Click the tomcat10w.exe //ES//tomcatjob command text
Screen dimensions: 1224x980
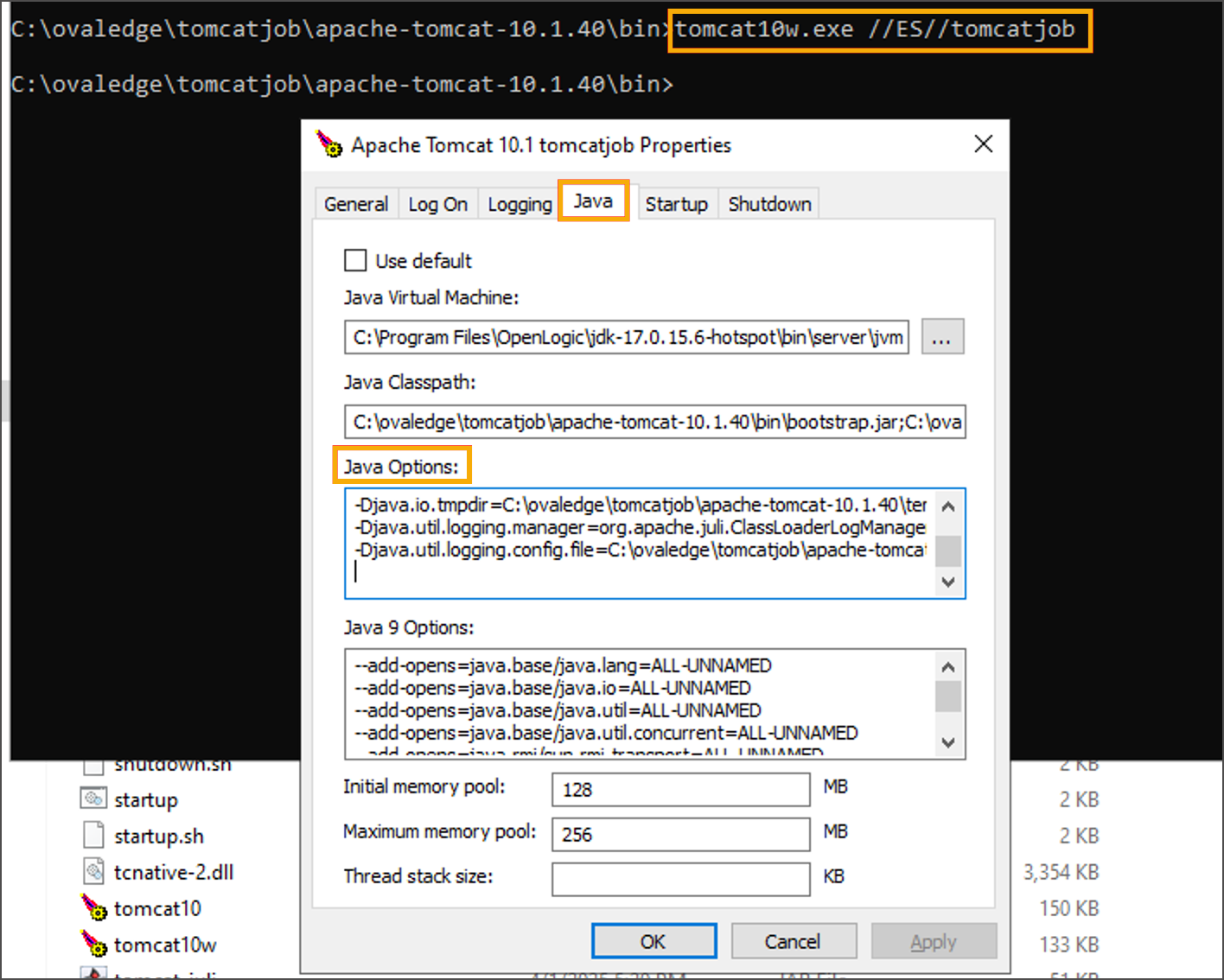(875, 29)
